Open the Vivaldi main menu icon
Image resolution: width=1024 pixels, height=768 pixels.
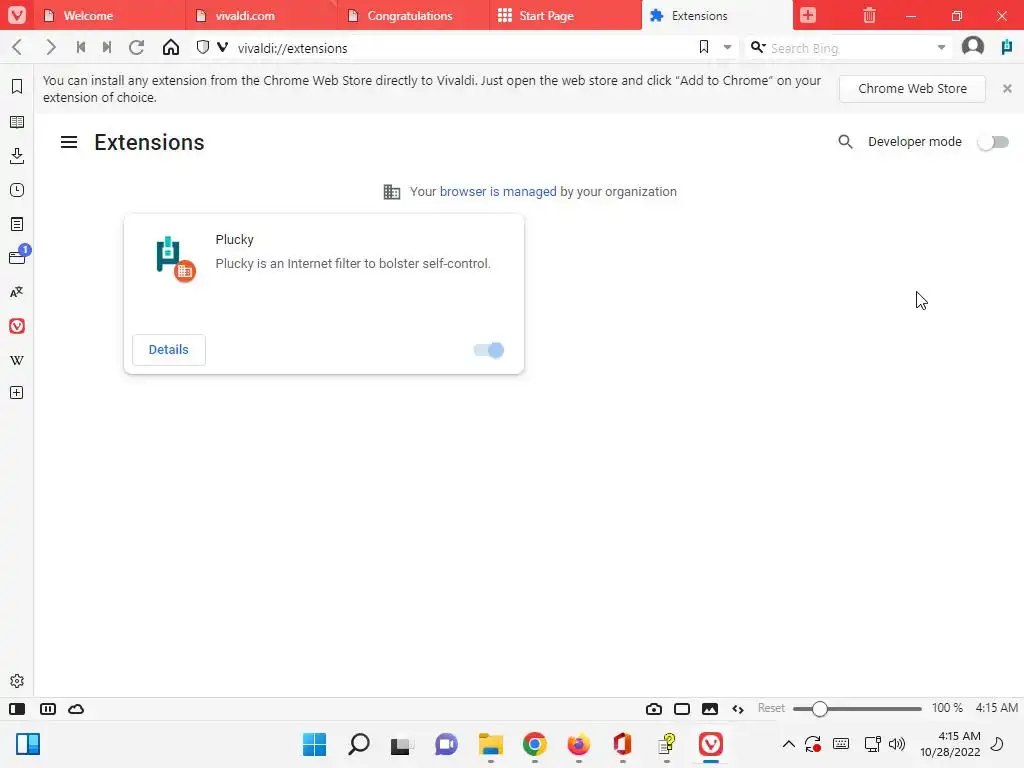[16, 14]
